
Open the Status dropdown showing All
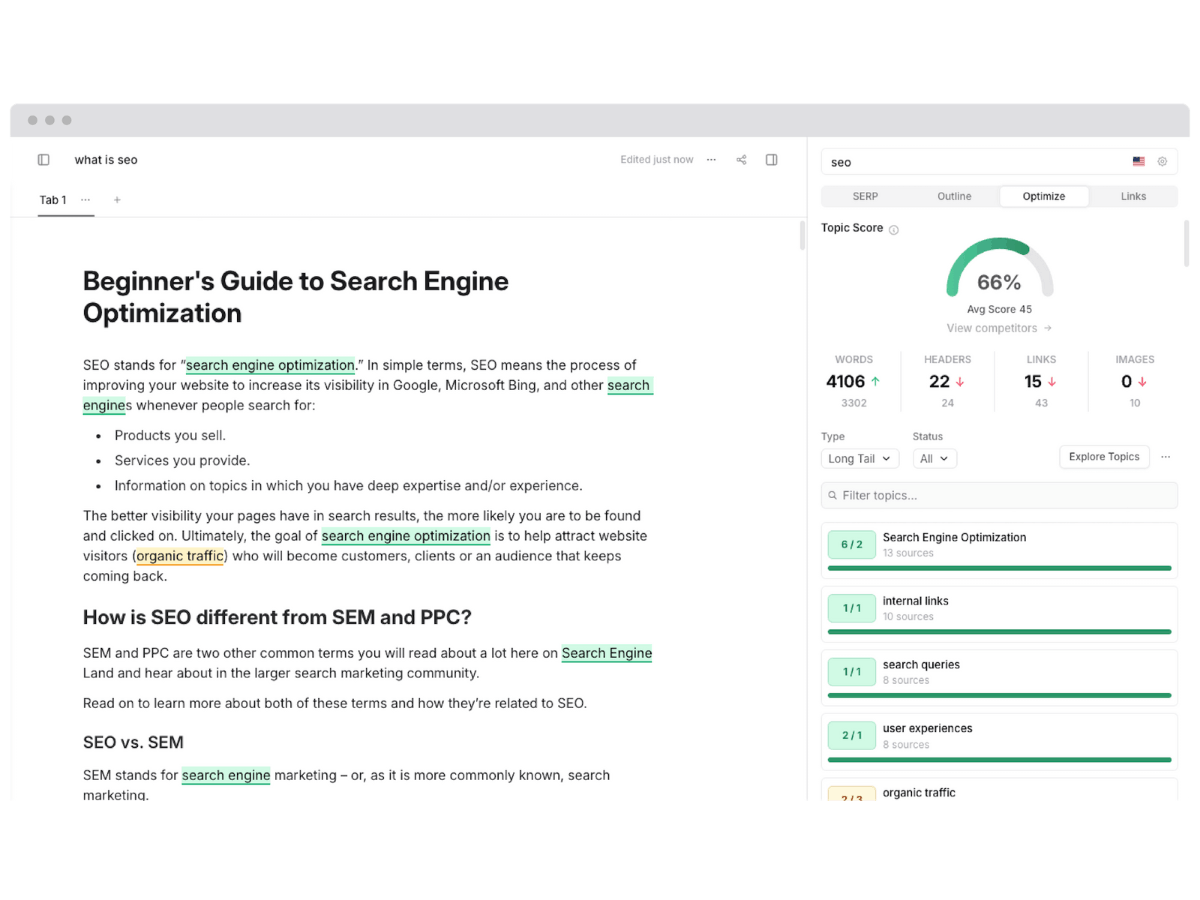point(934,458)
